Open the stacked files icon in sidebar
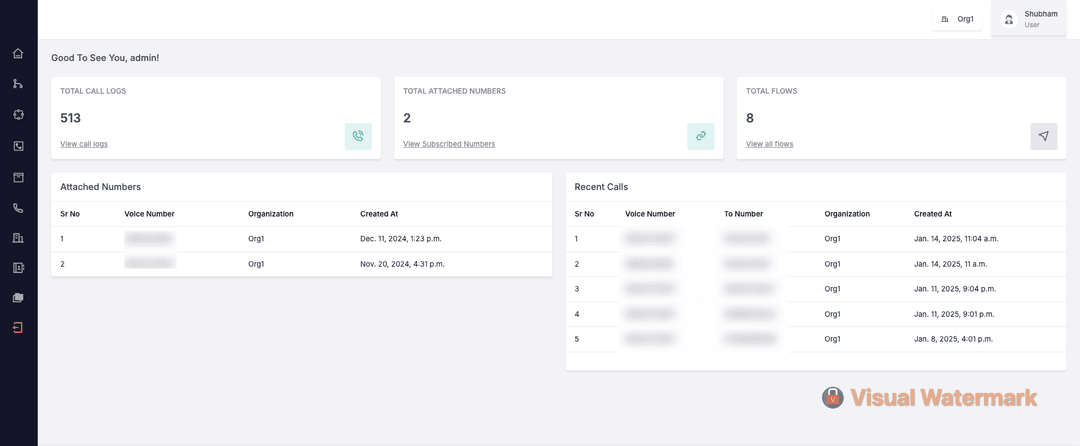 19,298
